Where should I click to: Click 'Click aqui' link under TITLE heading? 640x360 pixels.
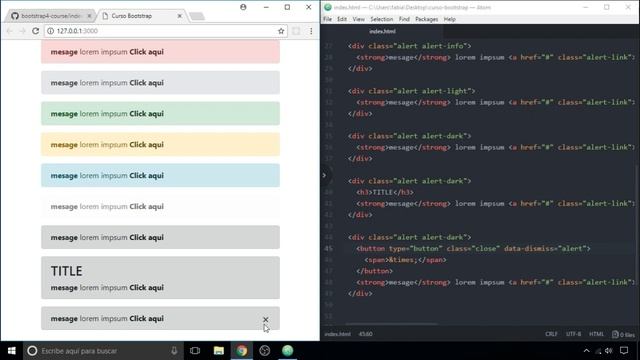pos(147,288)
